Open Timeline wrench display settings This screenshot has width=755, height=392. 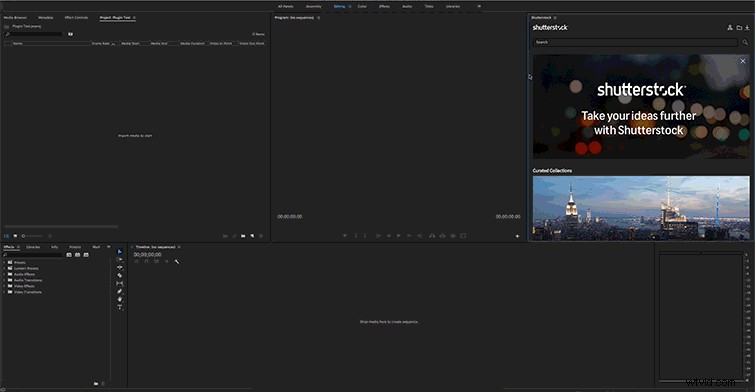(x=177, y=261)
